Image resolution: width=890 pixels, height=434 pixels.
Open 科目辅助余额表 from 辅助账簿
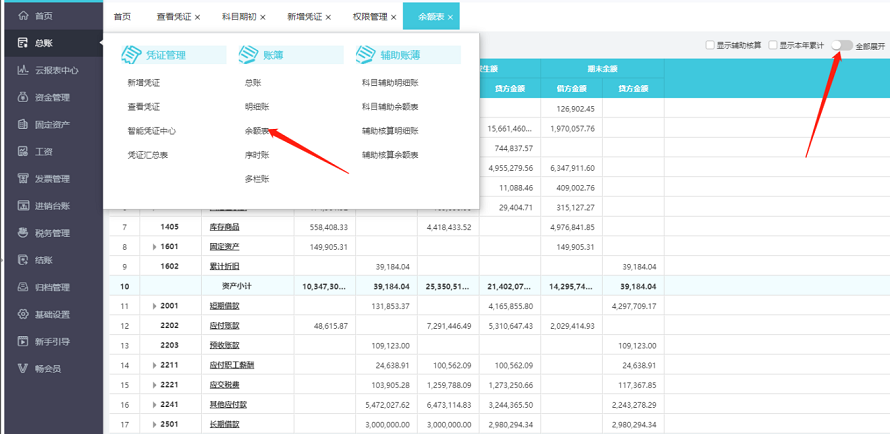(x=390, y=107)
